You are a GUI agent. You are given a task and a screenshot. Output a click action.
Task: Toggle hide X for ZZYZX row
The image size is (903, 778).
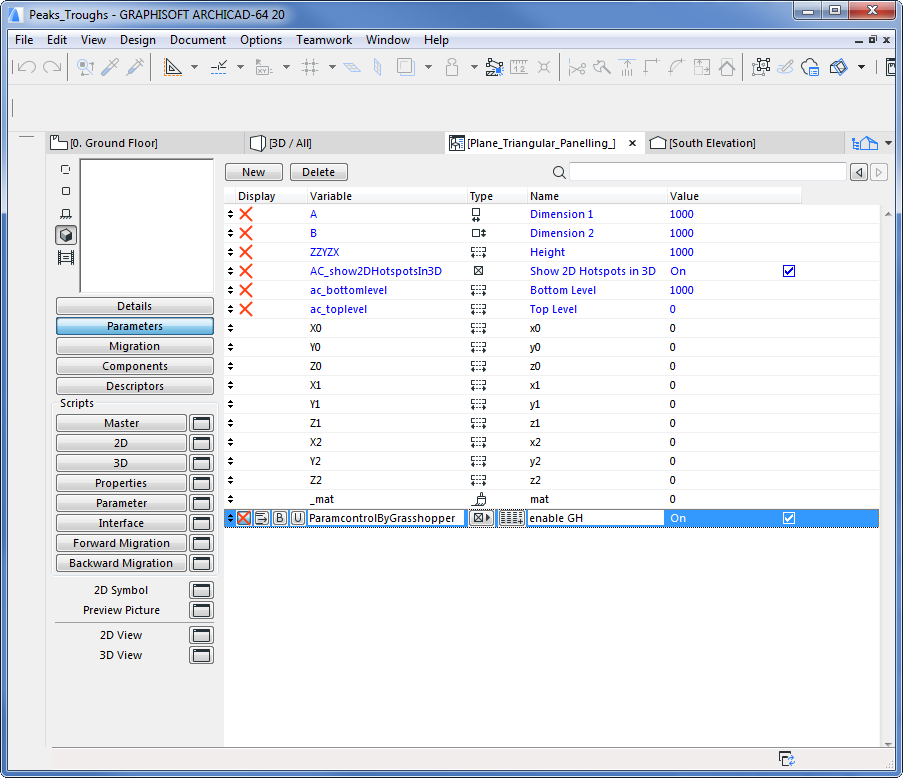246,252
